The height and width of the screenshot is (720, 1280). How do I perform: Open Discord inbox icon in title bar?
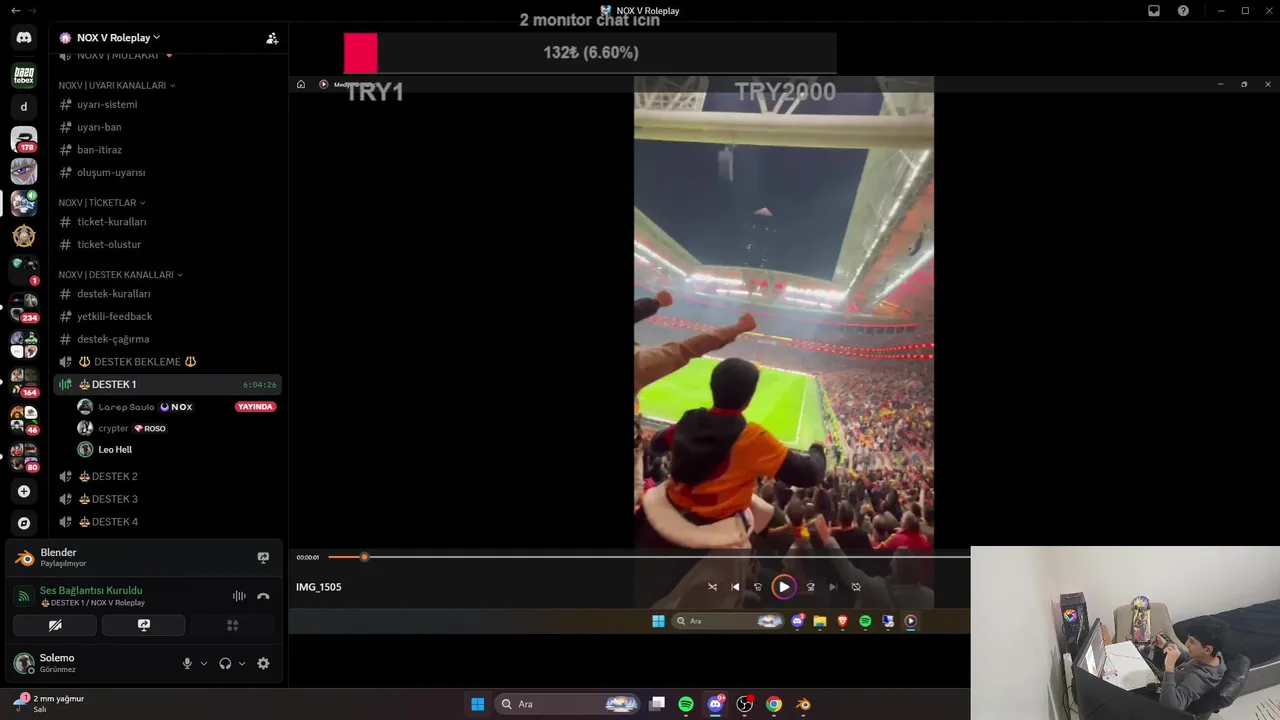point(1154,10)
